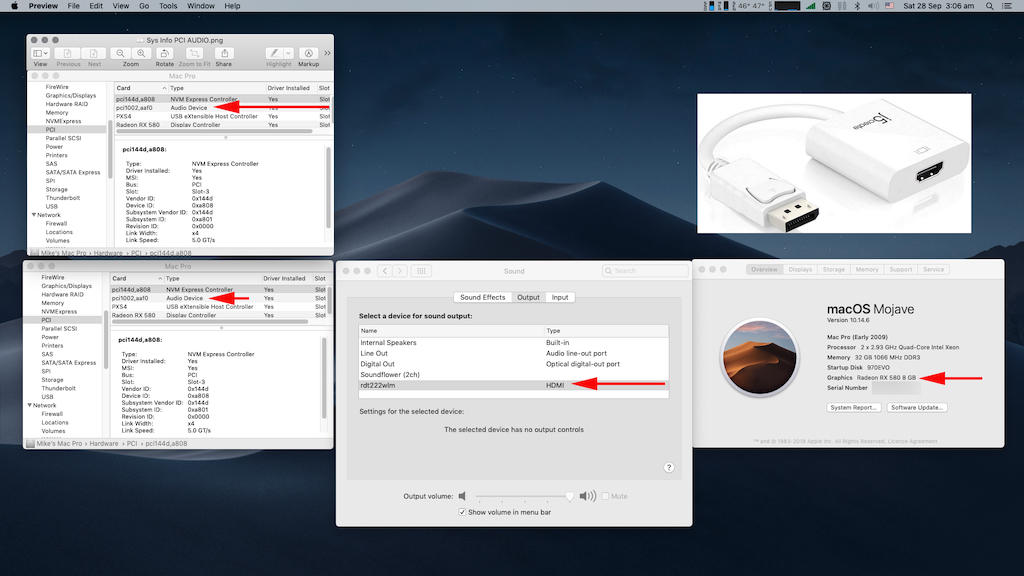Open the Share toolbar icon in Preview
Screen dimensions: 1024x576
click(224, 54)
